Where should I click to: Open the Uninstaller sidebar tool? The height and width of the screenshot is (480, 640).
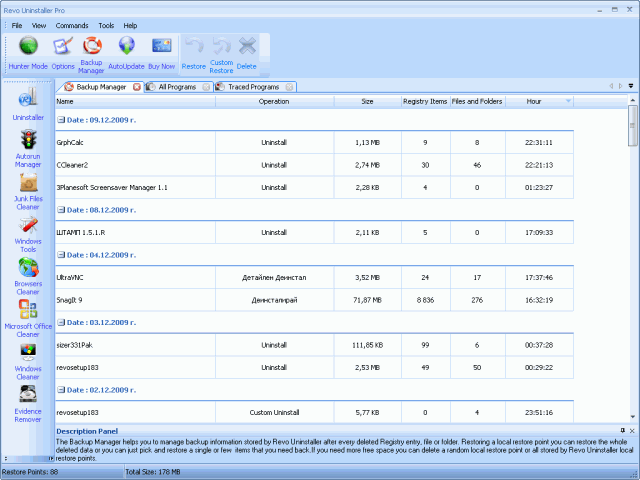(x=28, y=104)
